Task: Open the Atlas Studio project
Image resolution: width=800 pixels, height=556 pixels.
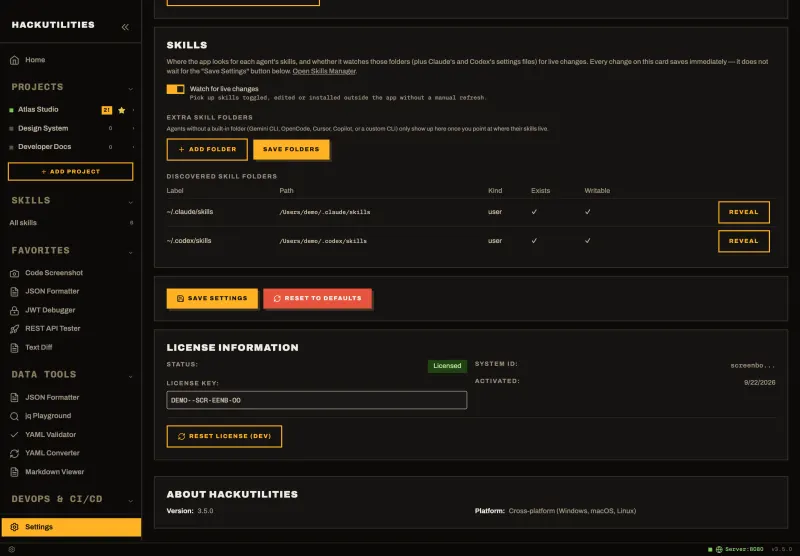Action: click(x=38, y=110)
